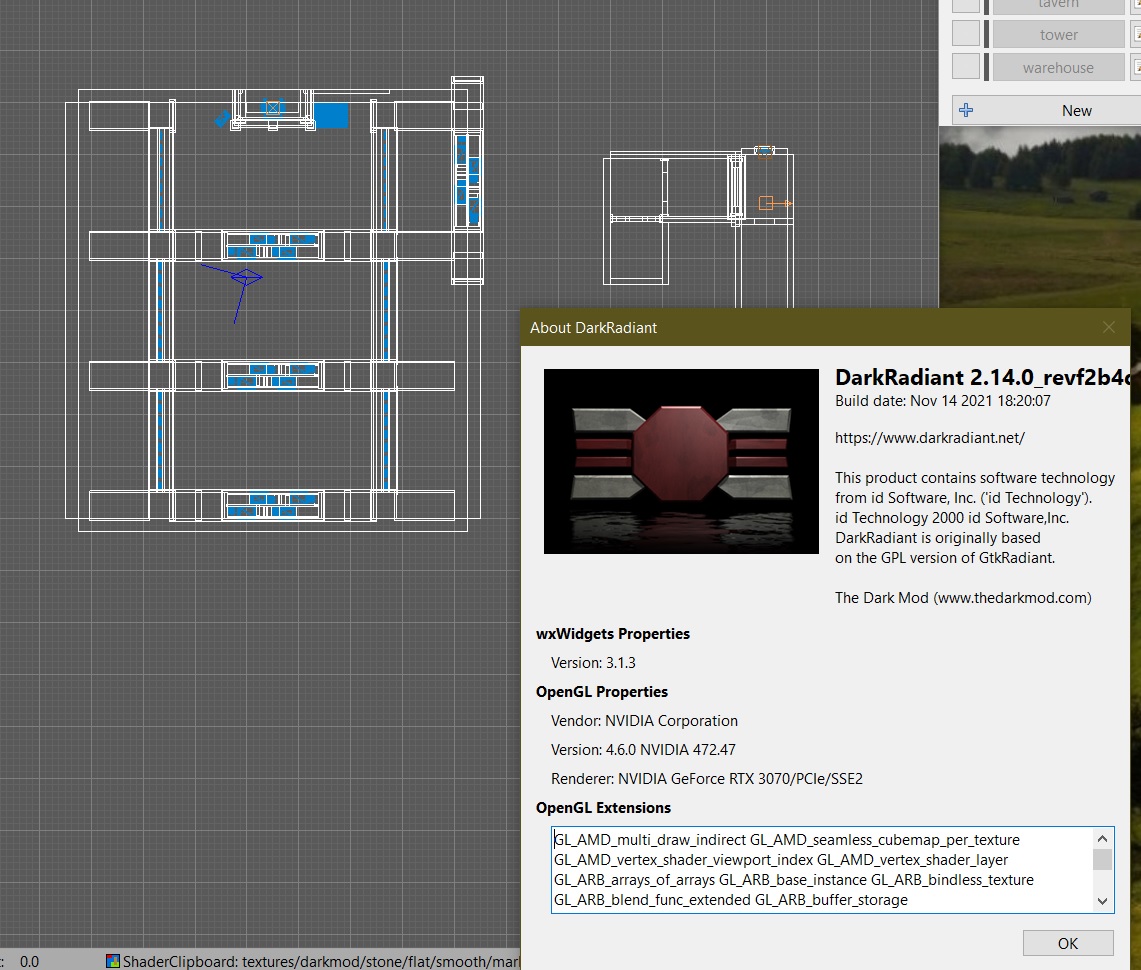Click the ShaderClipboard icon in status bar
Viewport: 1141px width, 970px height.
113,961
